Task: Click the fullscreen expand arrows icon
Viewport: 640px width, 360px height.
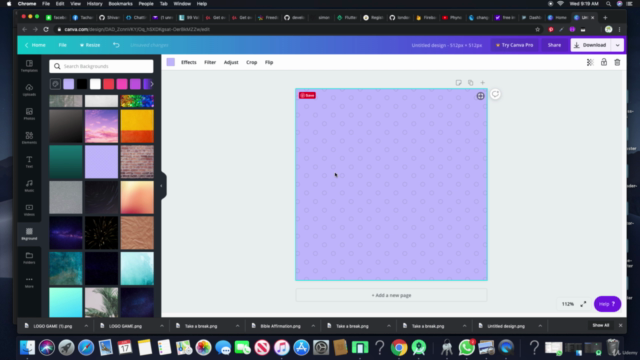Action: [583, 304]
